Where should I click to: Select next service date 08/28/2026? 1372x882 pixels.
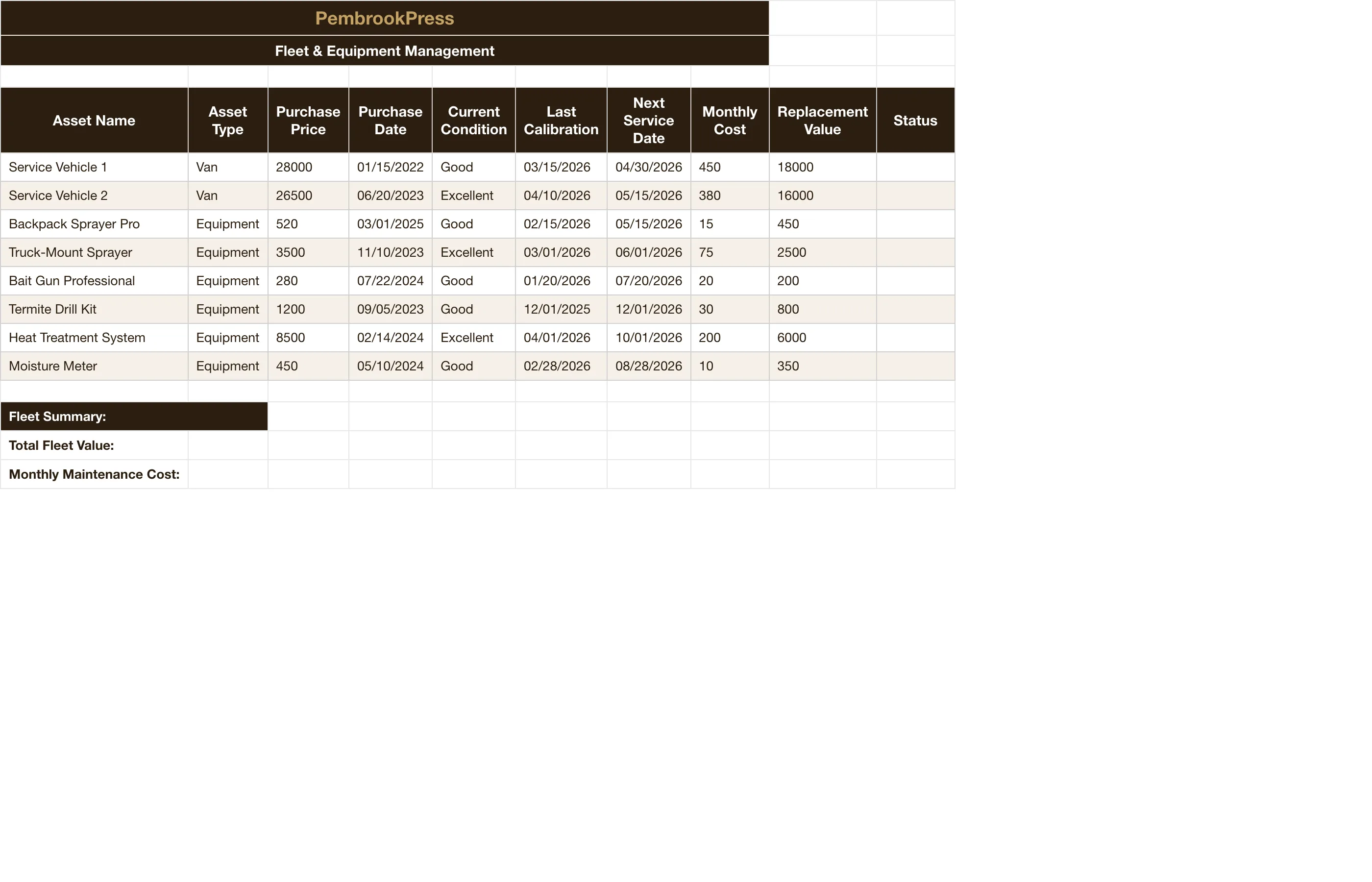pos(649,366)
